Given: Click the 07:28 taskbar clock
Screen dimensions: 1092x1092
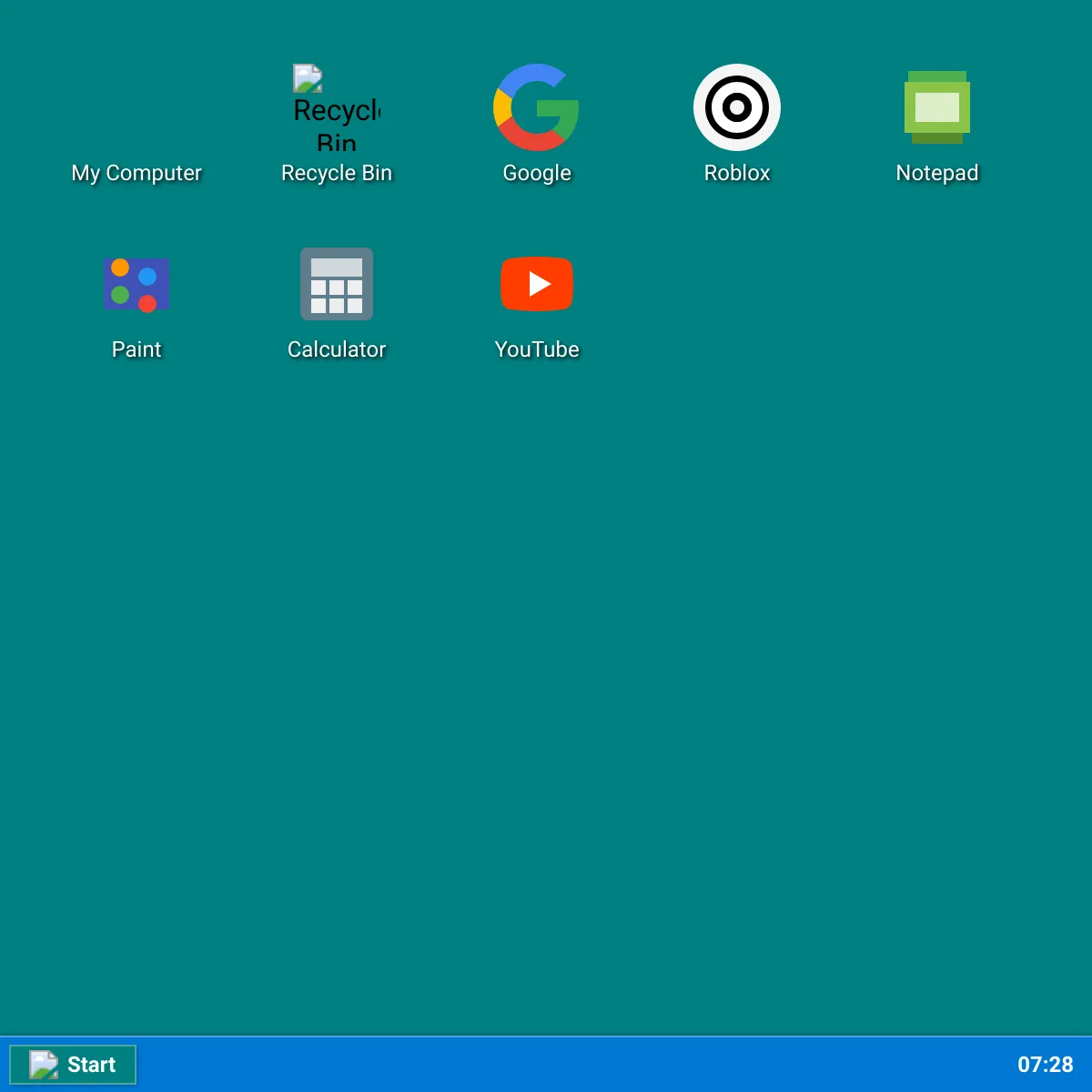Looking at the screenshot, I should (x=1046, y=1065).
